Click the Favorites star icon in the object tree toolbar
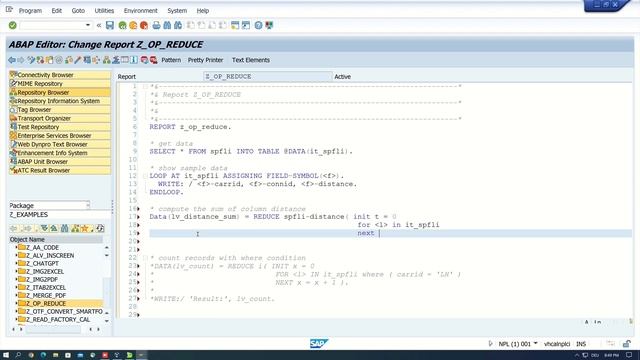 (x=84, y=229)
